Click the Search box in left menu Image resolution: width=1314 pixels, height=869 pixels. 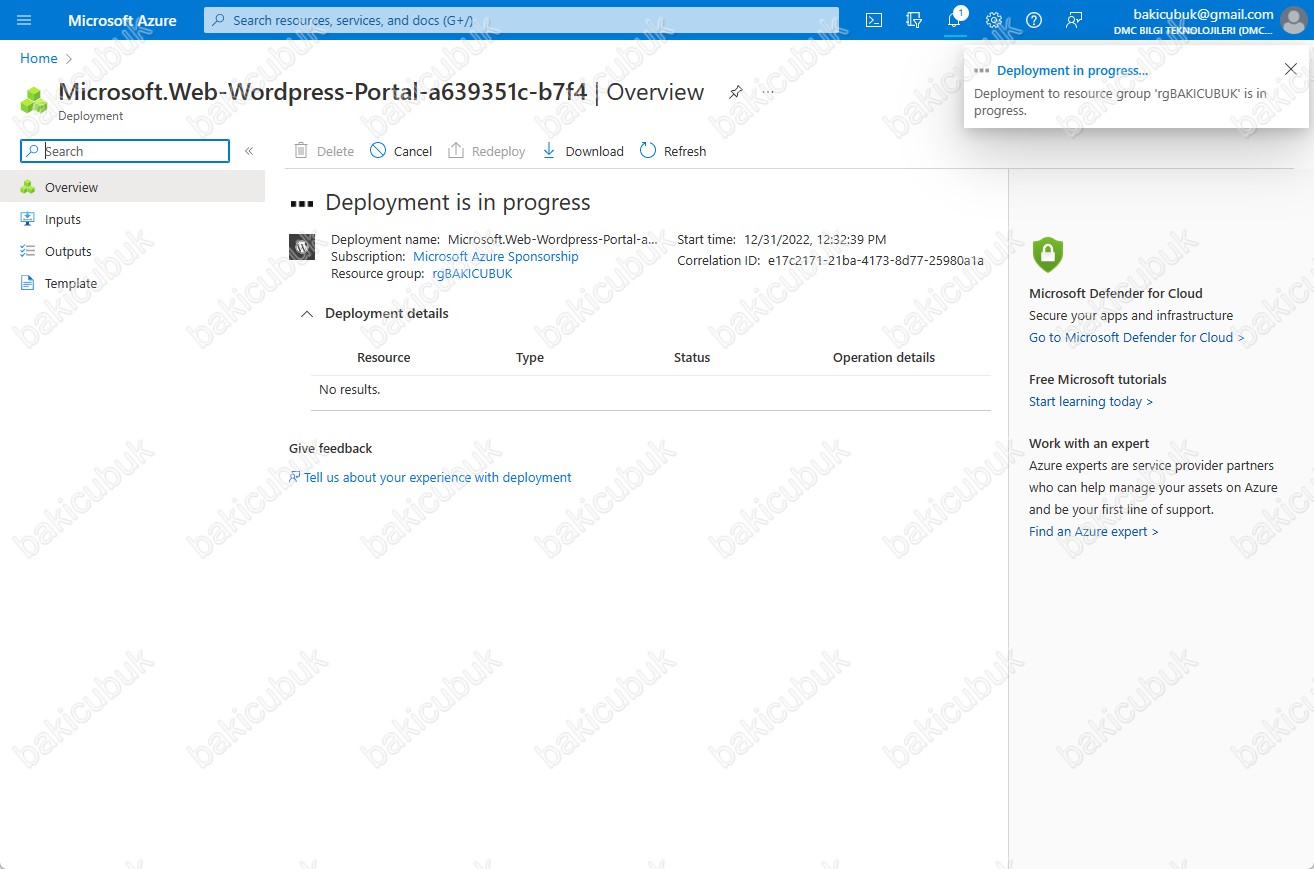(x=125, y=151)
